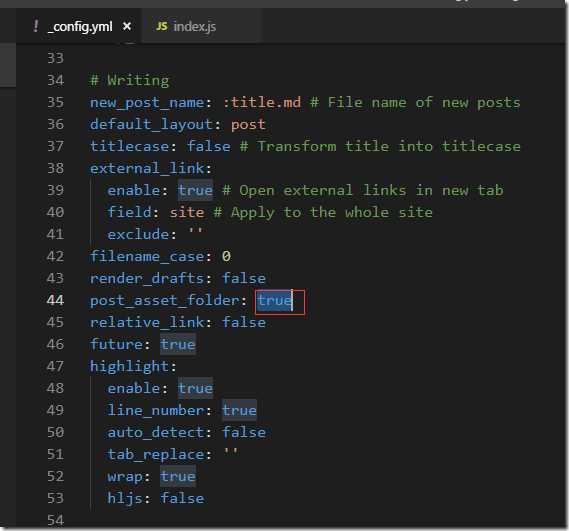Click line number 54 in the gutter

point(55,520)
